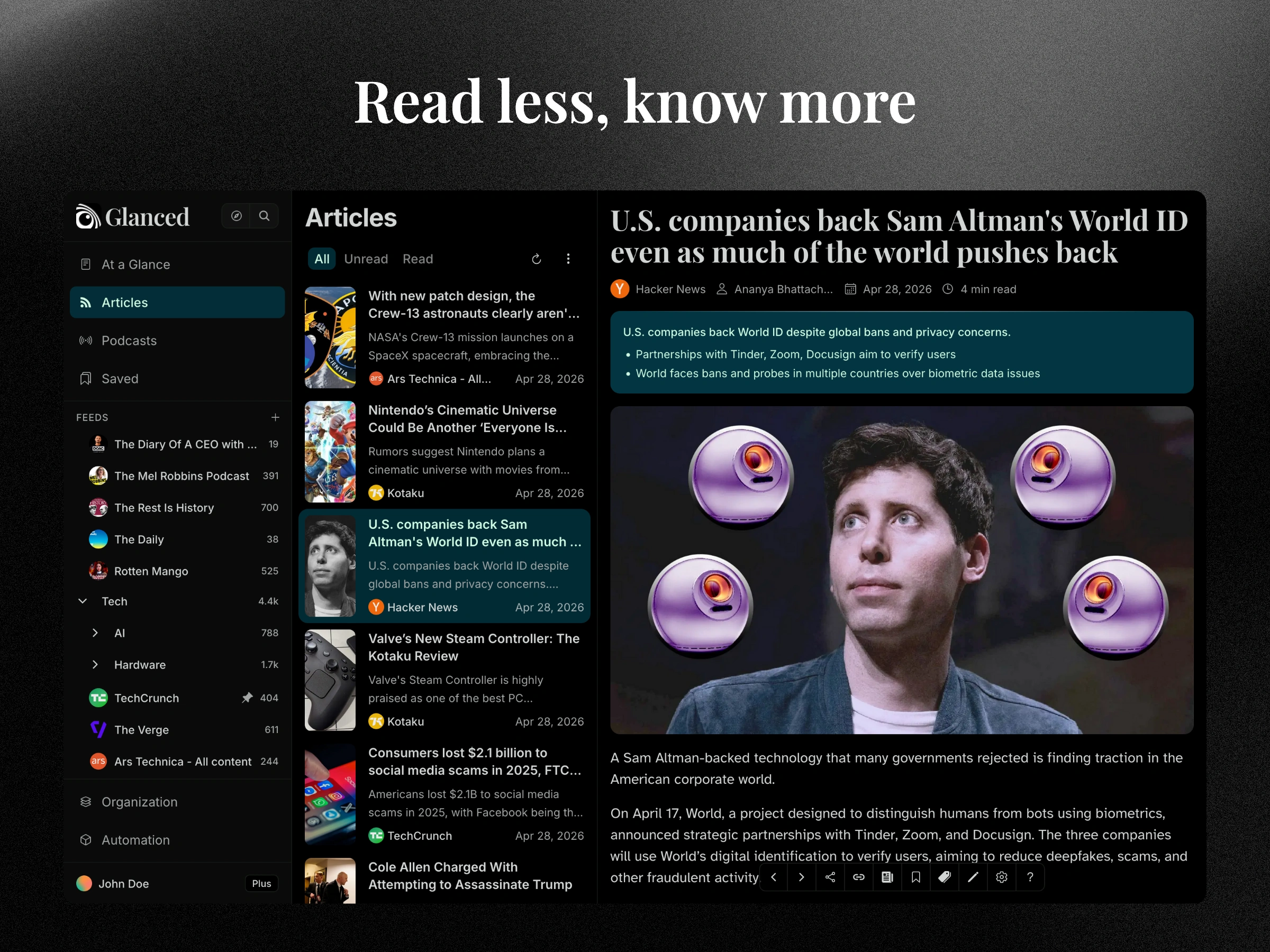The height and width of the screenshot is (952, 1270).
Task: Switch to the Read filter tab
Action: (418, 259)
